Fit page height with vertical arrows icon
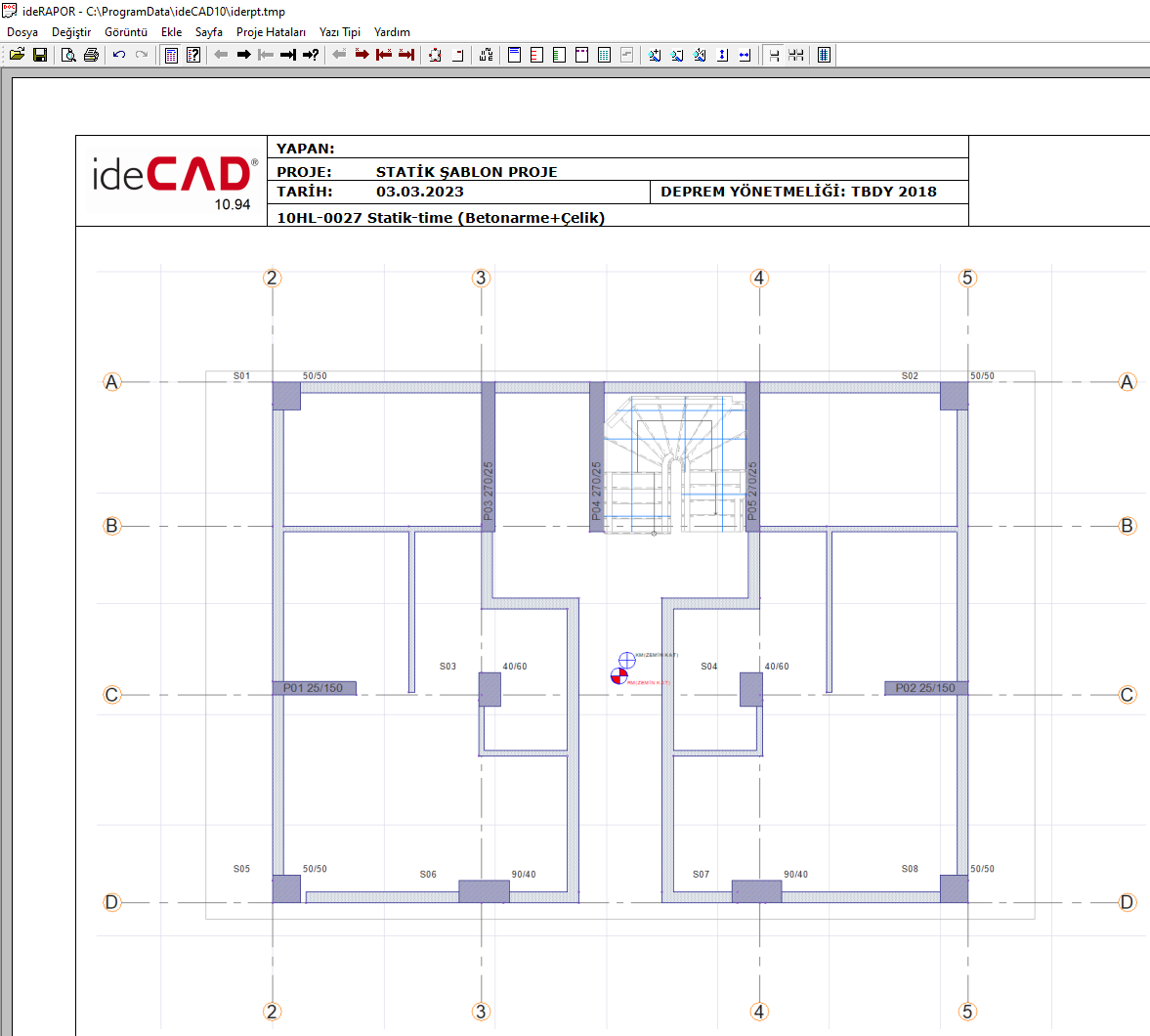This screenshot has height=1036, width=1150. coord(722,55)
